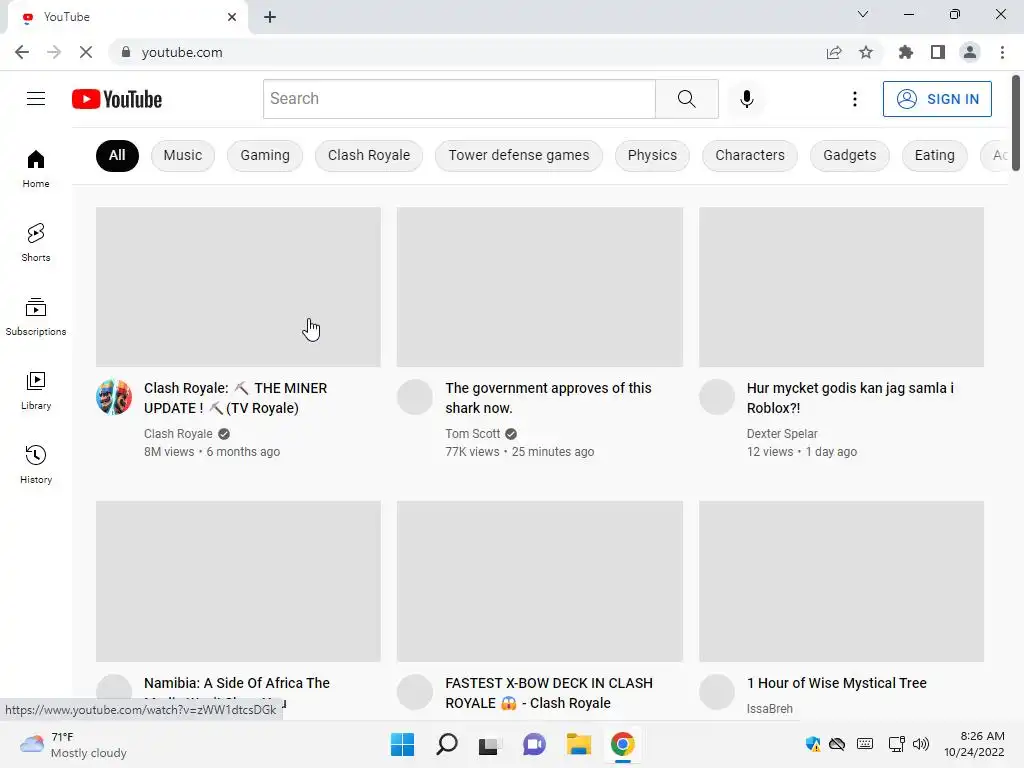1024x768 pixels.
Task: Open the Chrome extensions puzzle icon
Action: tap(905, 52)
